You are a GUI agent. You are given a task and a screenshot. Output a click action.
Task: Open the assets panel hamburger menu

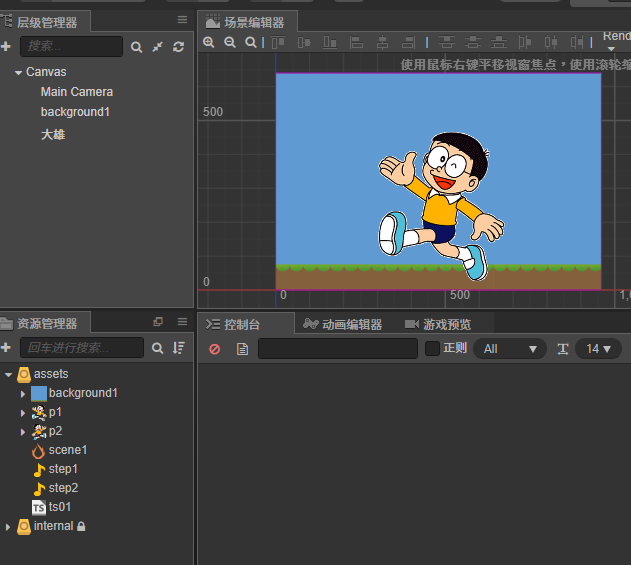tap(182, 321)
